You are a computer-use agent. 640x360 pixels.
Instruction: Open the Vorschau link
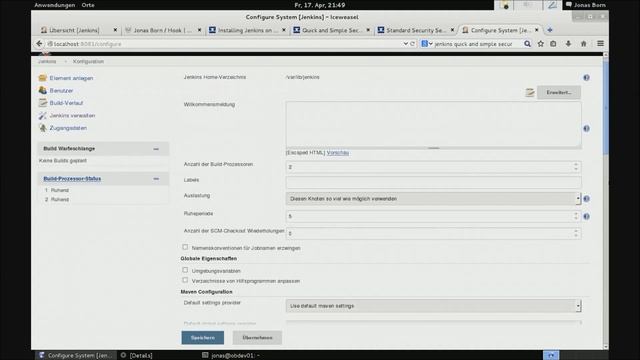(338, 153)
